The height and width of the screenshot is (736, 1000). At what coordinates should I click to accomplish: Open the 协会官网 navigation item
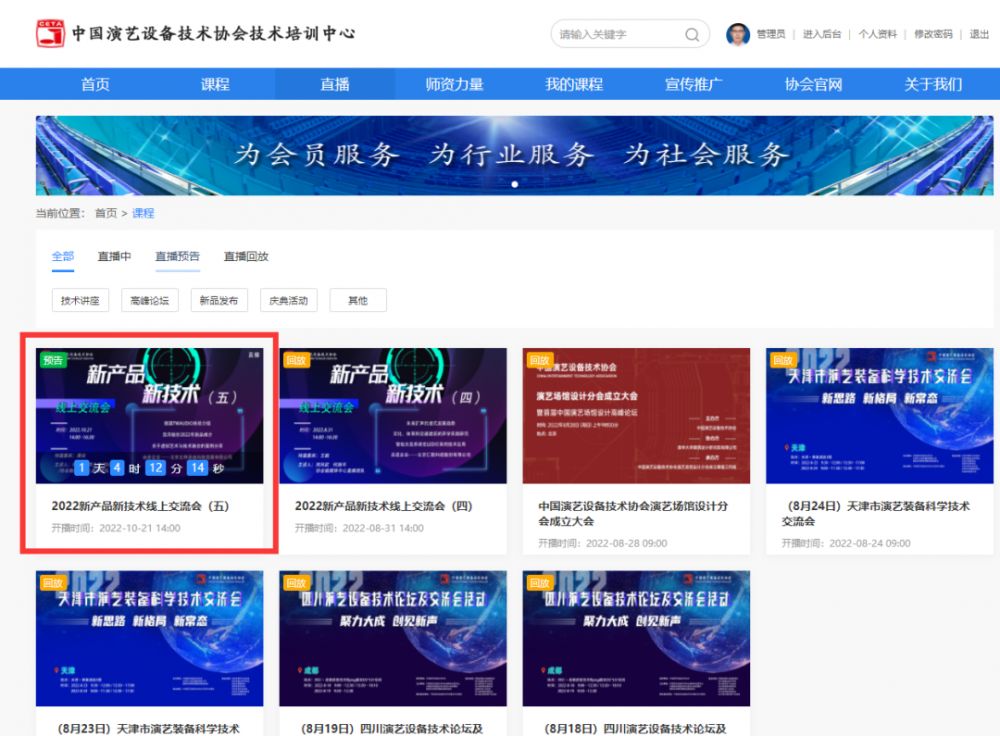pyautogui.click(x=813, y=84)
